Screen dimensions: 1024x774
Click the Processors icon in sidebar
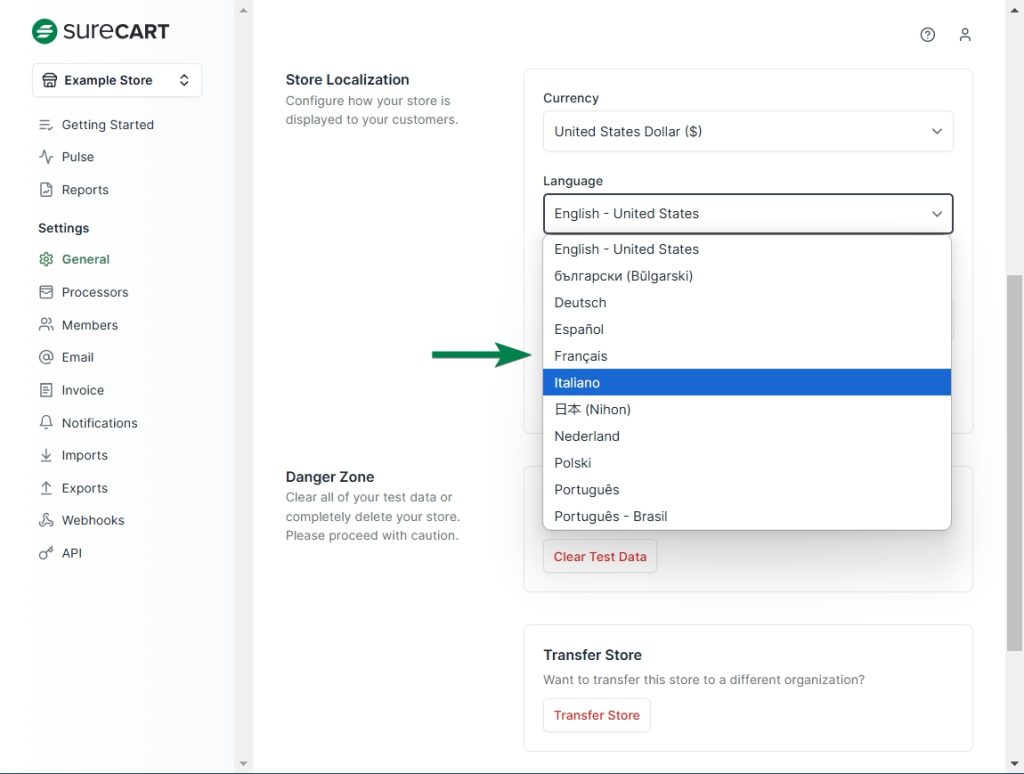(x=46, y=292)
